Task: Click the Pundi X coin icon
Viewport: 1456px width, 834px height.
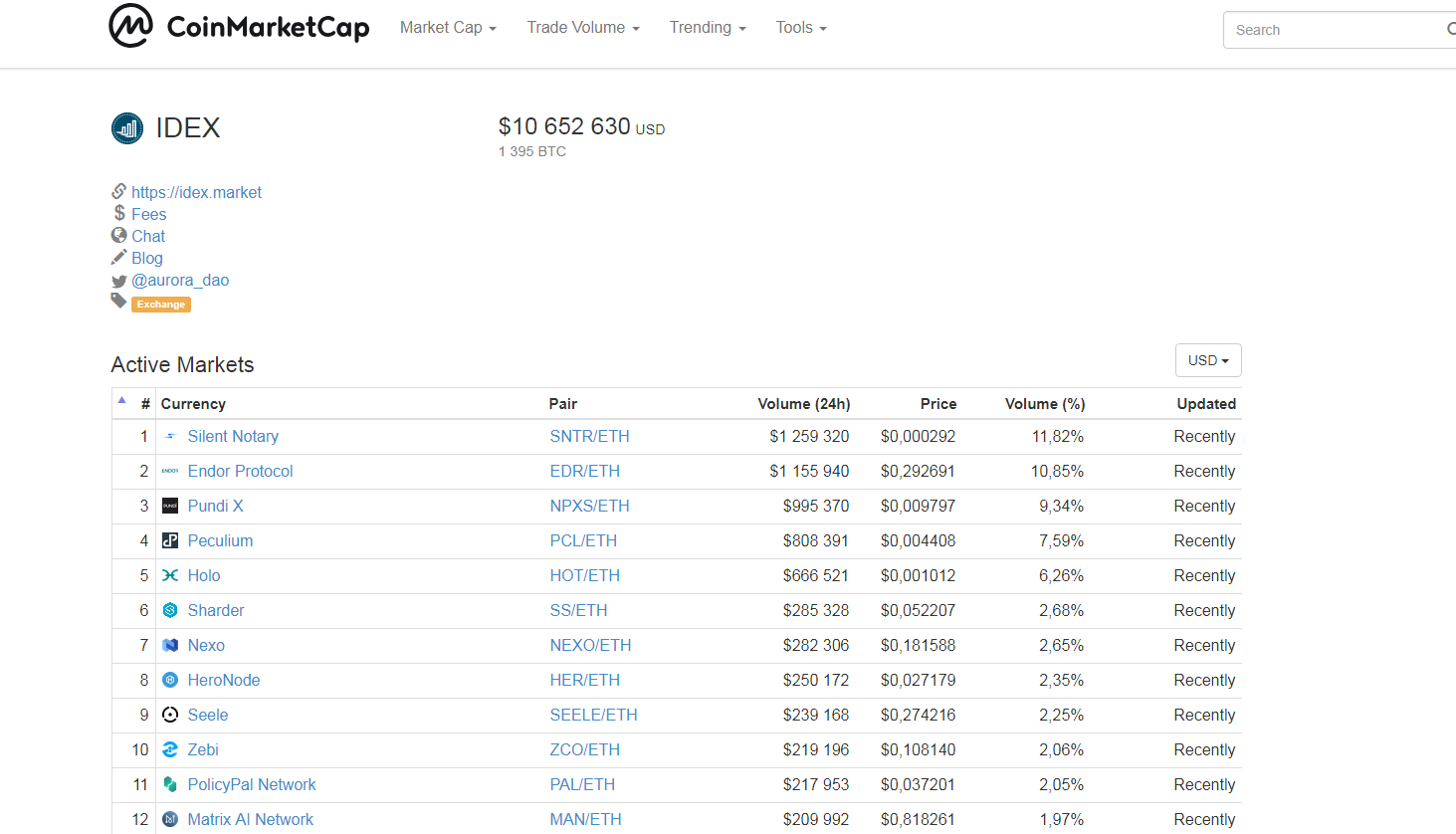Action: [170, 506]
